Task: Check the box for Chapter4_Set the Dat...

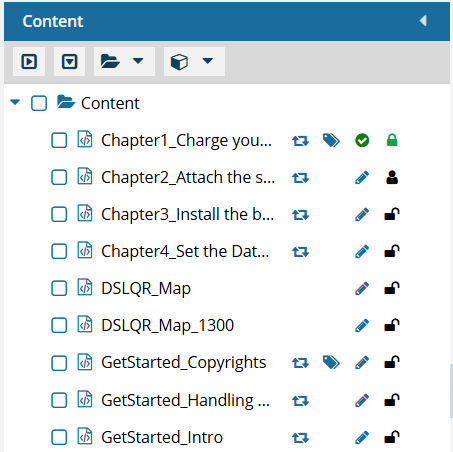Action: (59, 251)
